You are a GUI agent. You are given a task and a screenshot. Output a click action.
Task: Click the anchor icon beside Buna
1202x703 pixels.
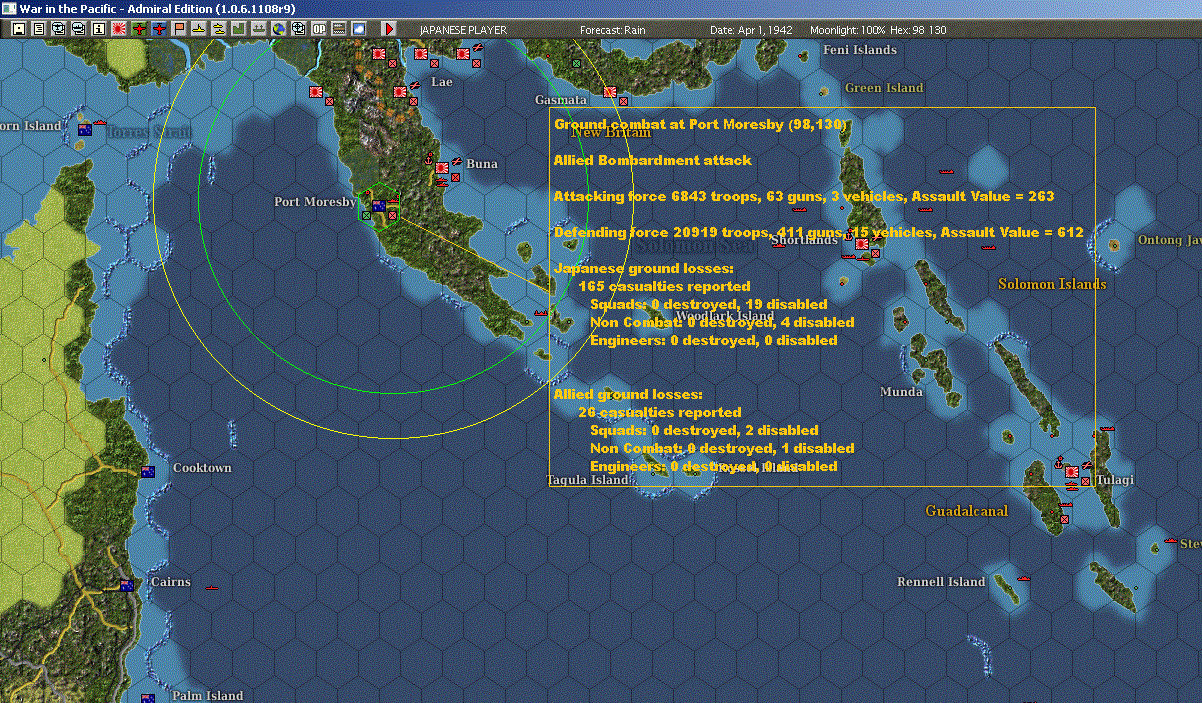(x=429, y=160)
